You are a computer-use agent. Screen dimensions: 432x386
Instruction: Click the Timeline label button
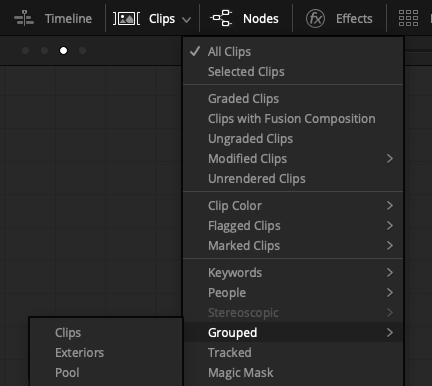click(x=68, y=19)
